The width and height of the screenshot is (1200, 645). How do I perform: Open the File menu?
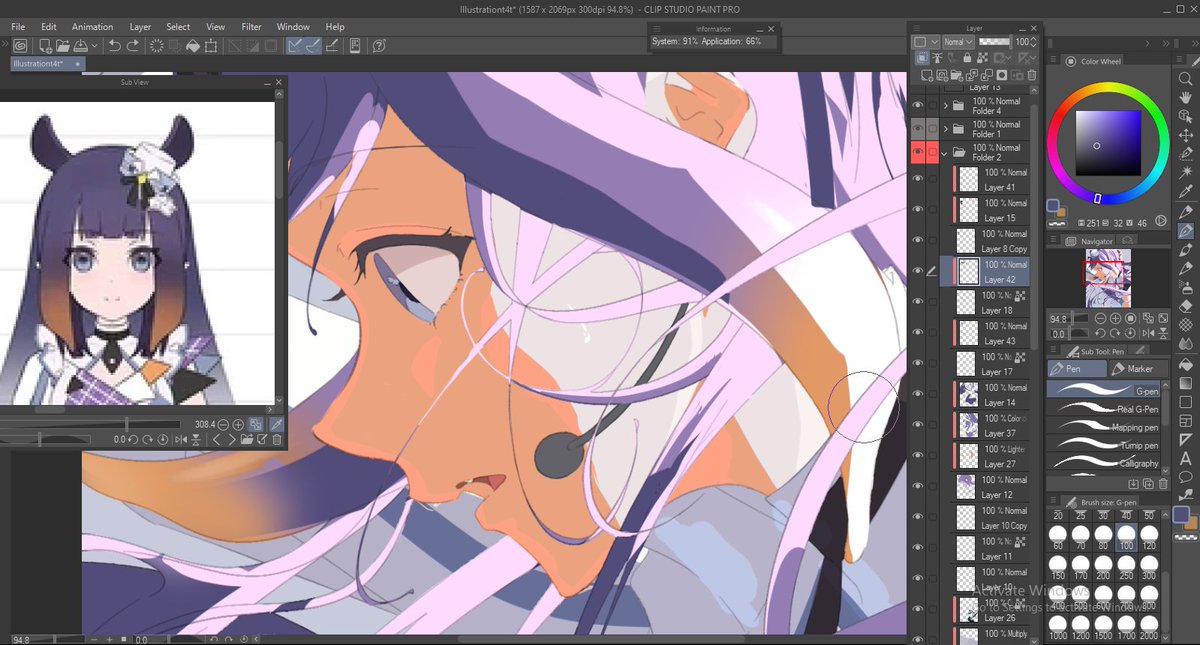click(x=18, y=27)
